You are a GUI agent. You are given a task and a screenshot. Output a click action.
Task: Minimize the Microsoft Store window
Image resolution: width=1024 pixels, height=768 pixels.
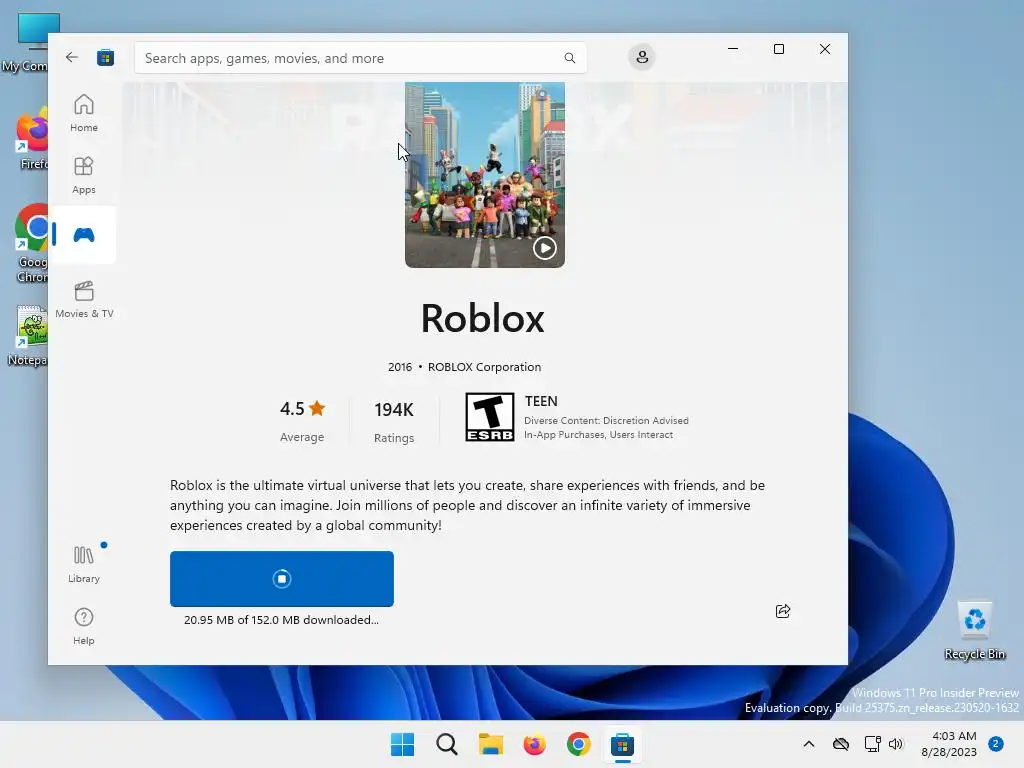733,49
